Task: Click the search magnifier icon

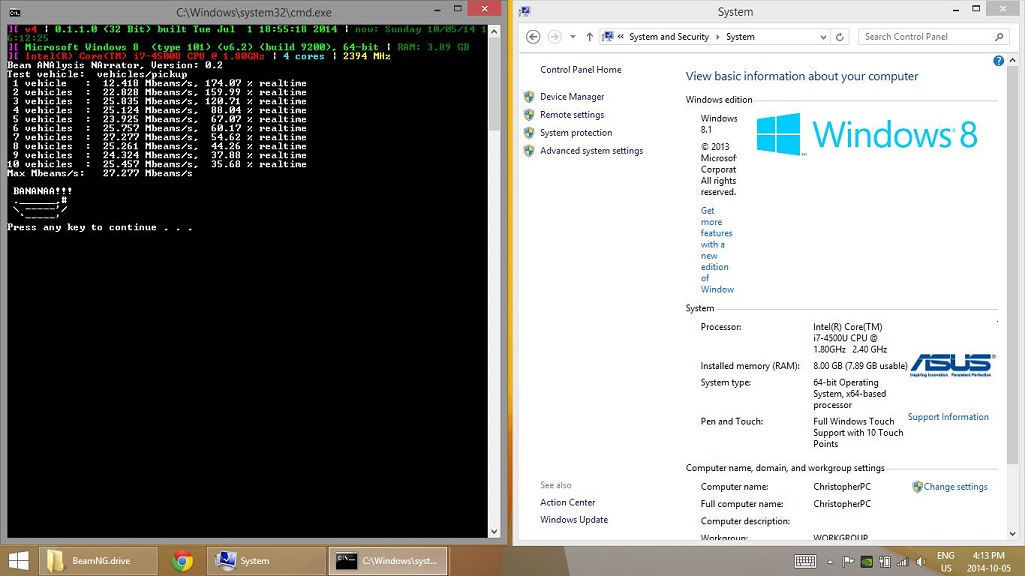Action: point(999,37)
